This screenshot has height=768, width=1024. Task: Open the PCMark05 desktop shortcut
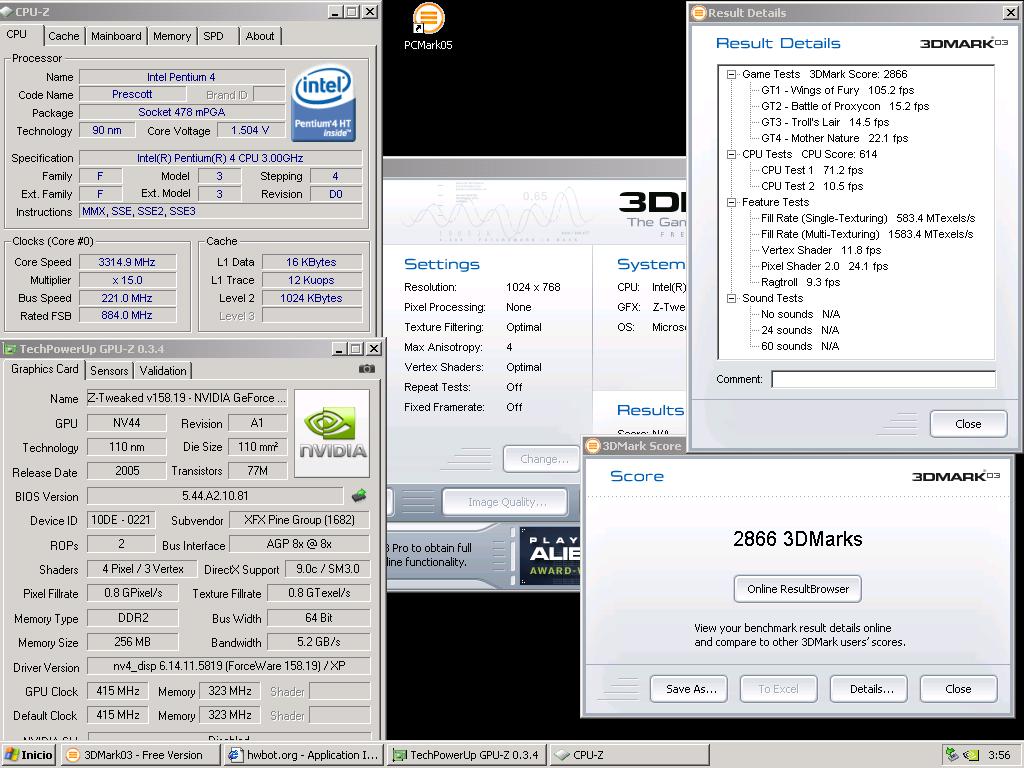coord(428,27)
